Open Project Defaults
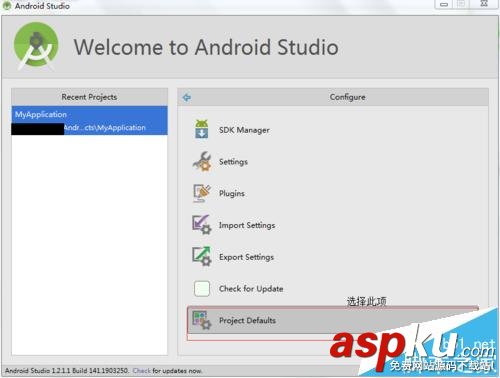The height and width of the screenshot is (378, 500). click(247, 320)
